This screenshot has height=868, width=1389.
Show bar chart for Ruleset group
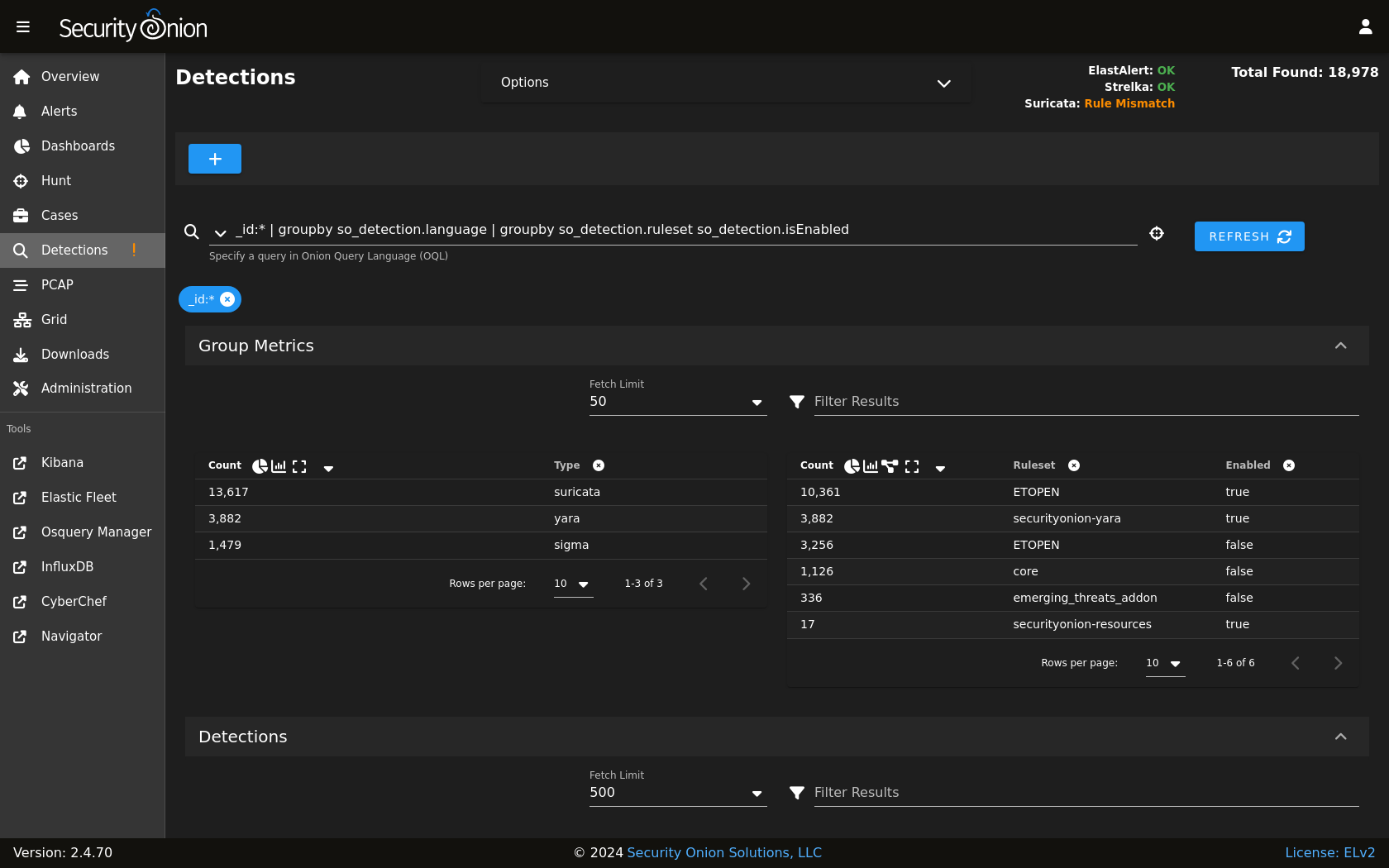click(871, 466)
